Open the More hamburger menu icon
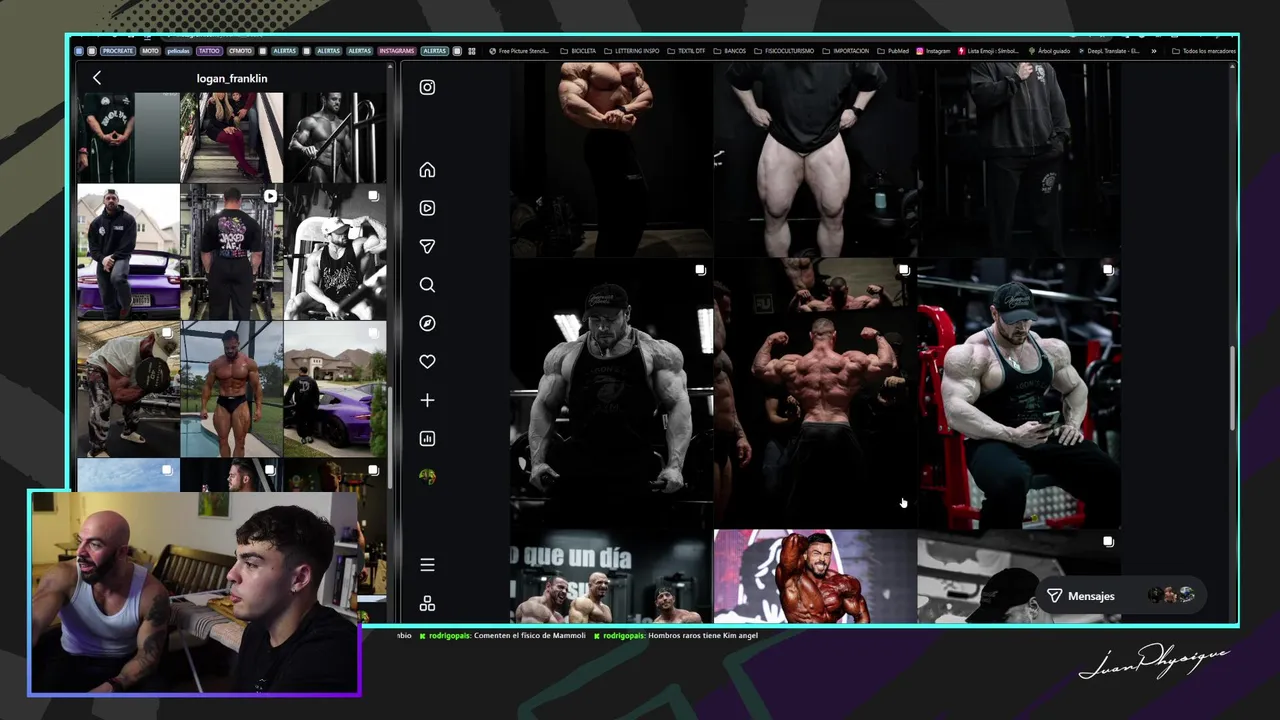Viewport: 1280px width, 720px height. [x=427, y=565]
